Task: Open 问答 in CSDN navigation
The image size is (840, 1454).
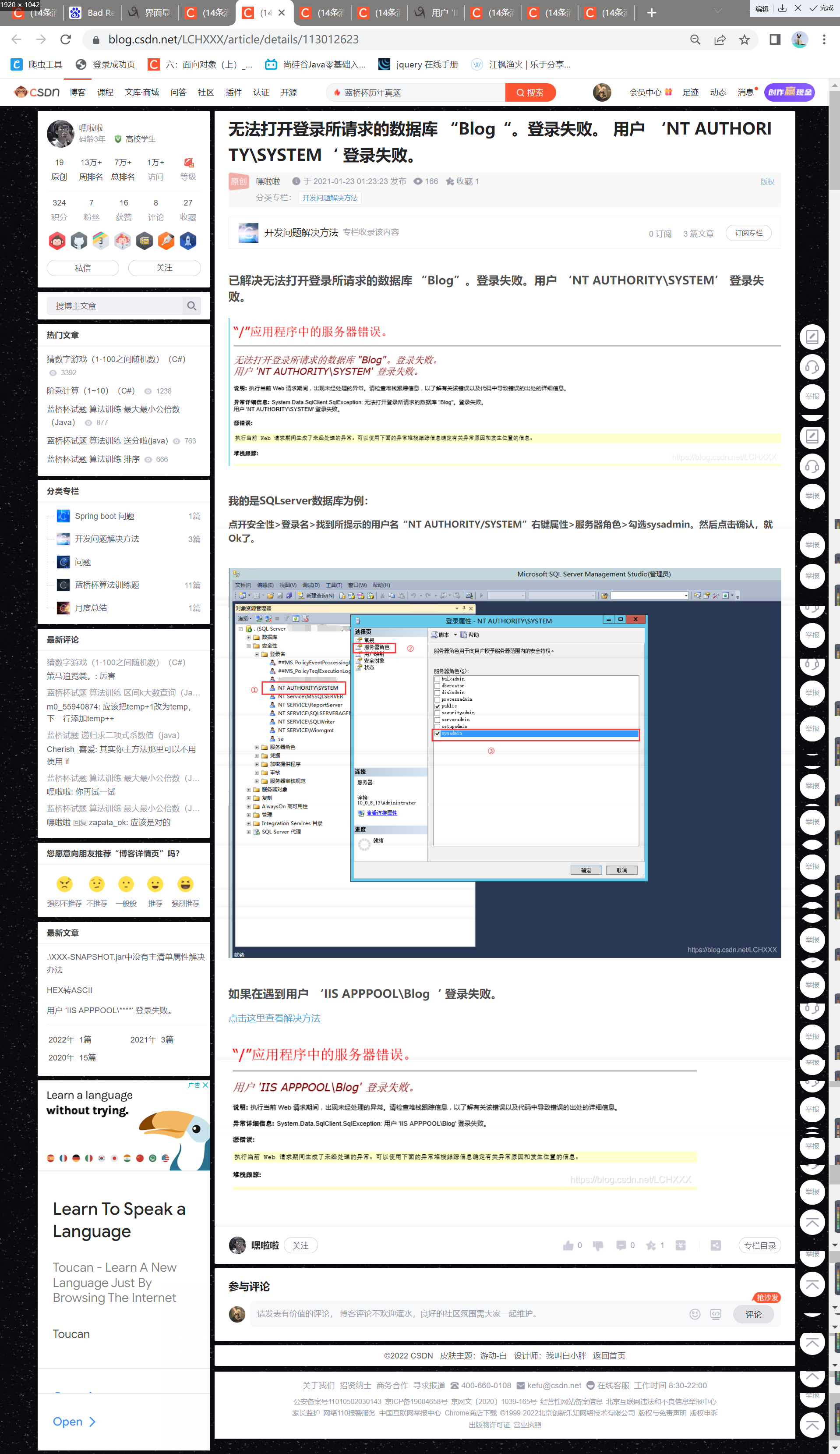Action: point(178,92)
